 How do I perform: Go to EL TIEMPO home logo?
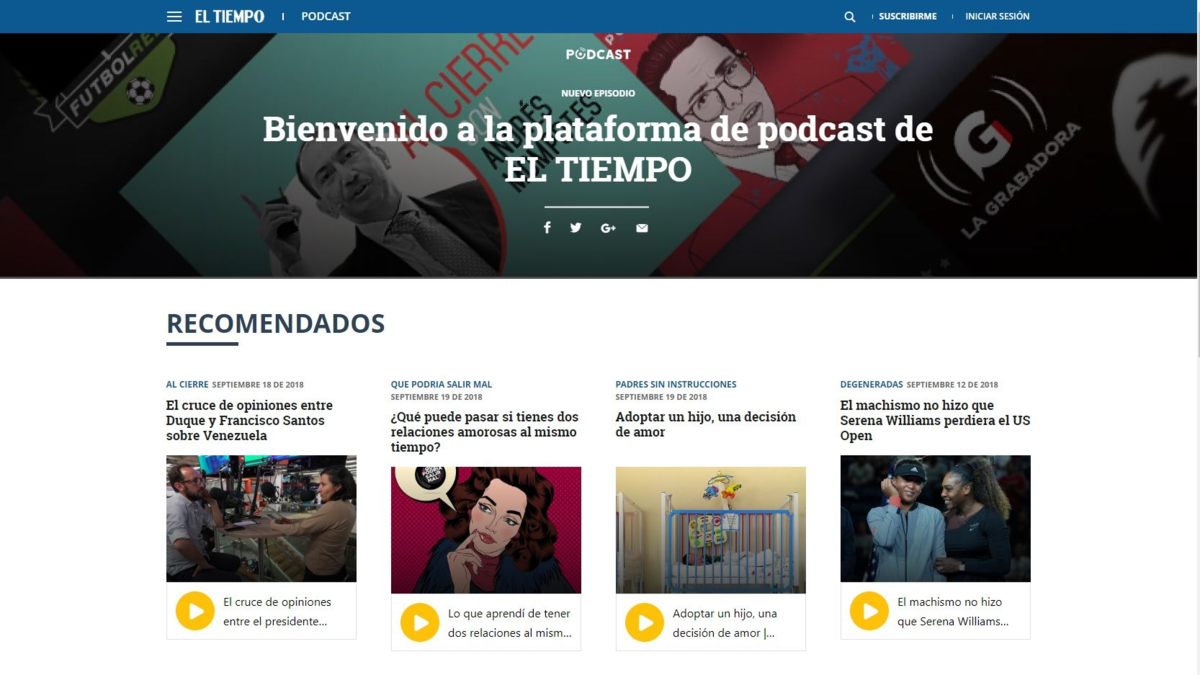click(229, 16)
